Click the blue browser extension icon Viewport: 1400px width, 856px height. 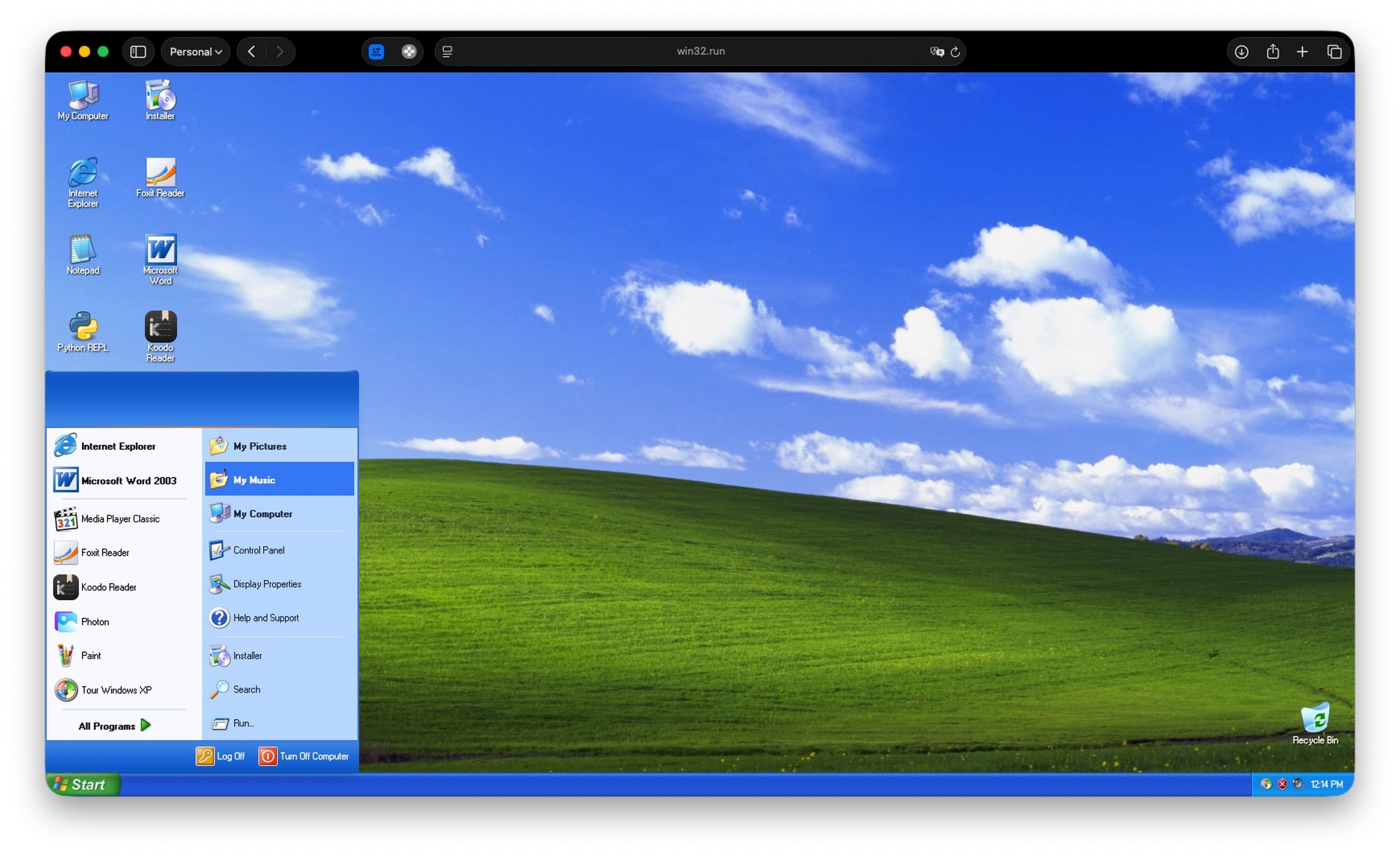(376, 52)
